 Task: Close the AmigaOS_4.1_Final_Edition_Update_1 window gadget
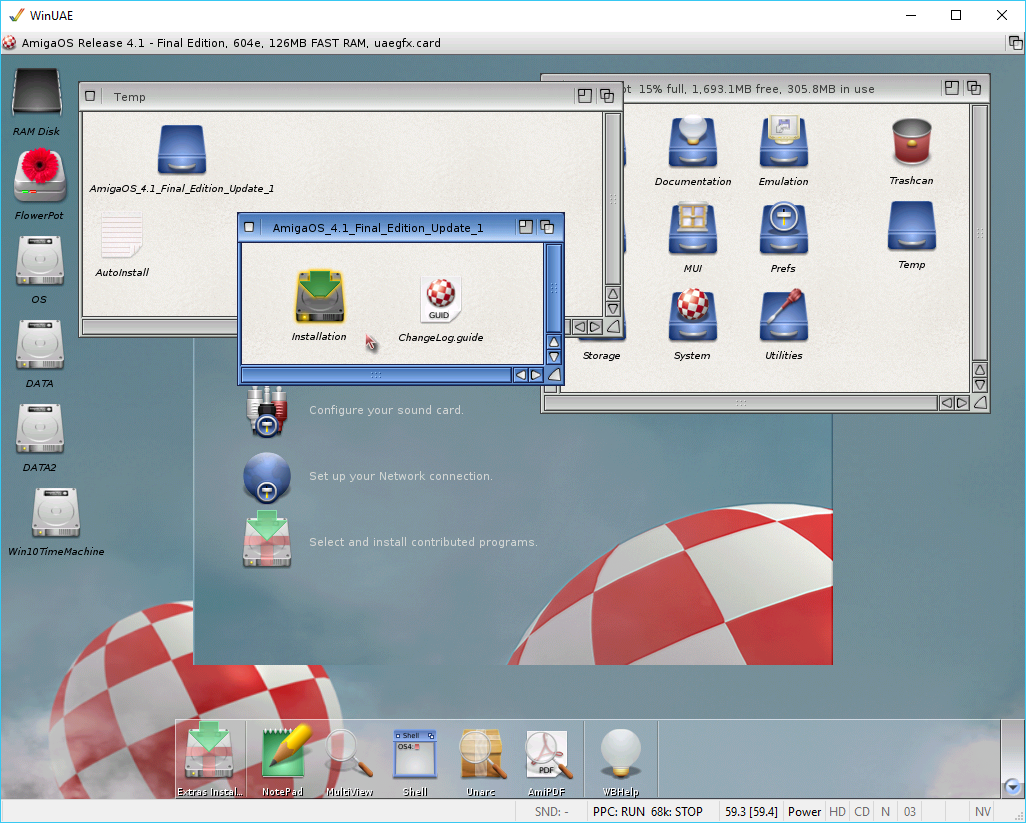click(249, 227)
